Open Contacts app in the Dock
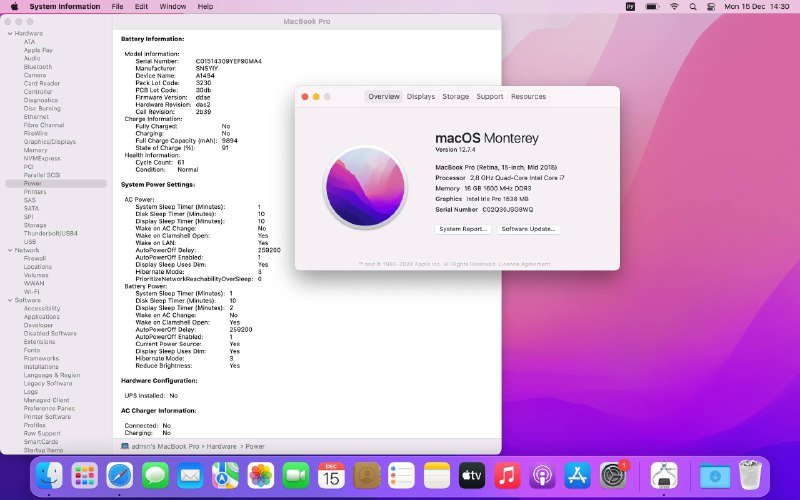The height and width of the screenshot is (500, 800). (366, 476)
